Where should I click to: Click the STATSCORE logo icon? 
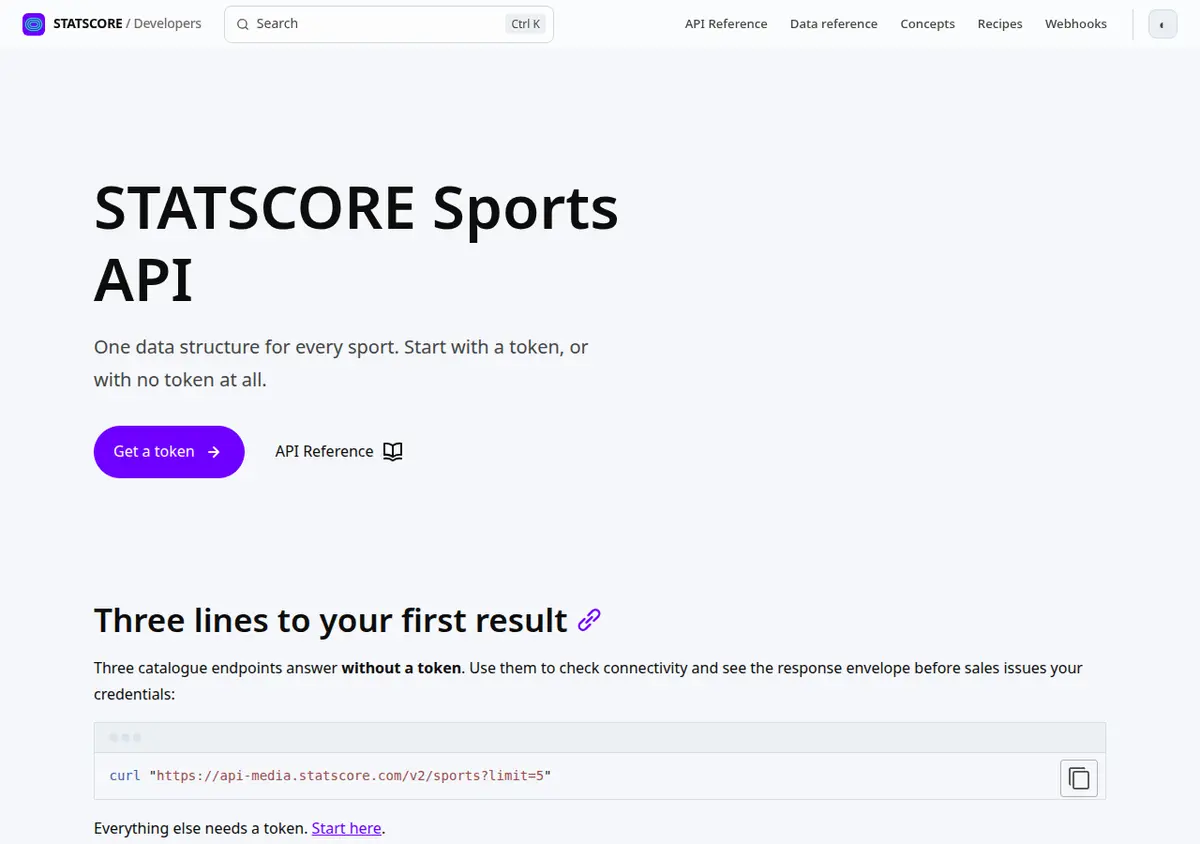click(34, 24)
